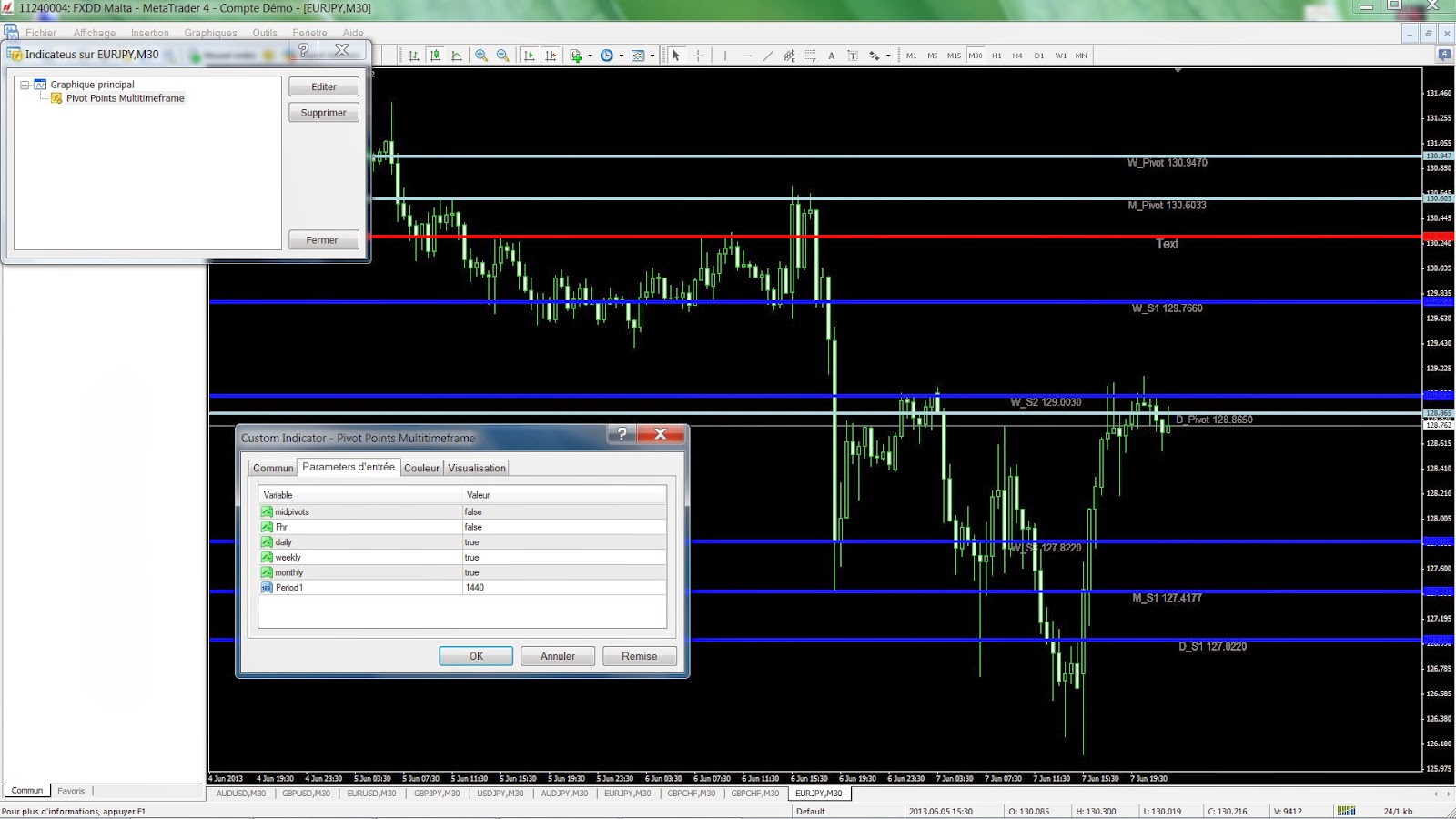Select the text label tool

coord(853,56)
